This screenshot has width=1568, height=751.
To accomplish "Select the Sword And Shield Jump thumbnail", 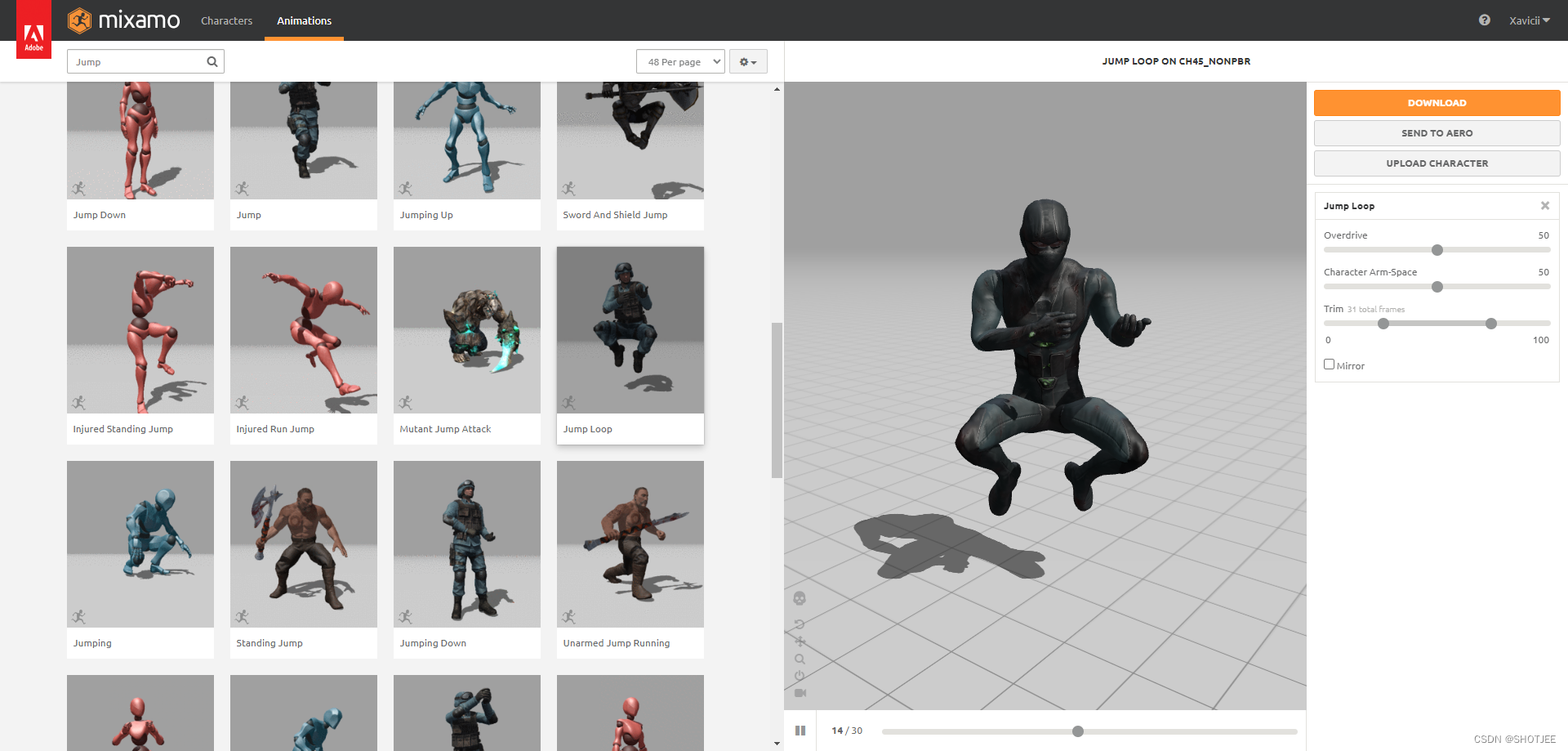I will [x=630, y=141].
